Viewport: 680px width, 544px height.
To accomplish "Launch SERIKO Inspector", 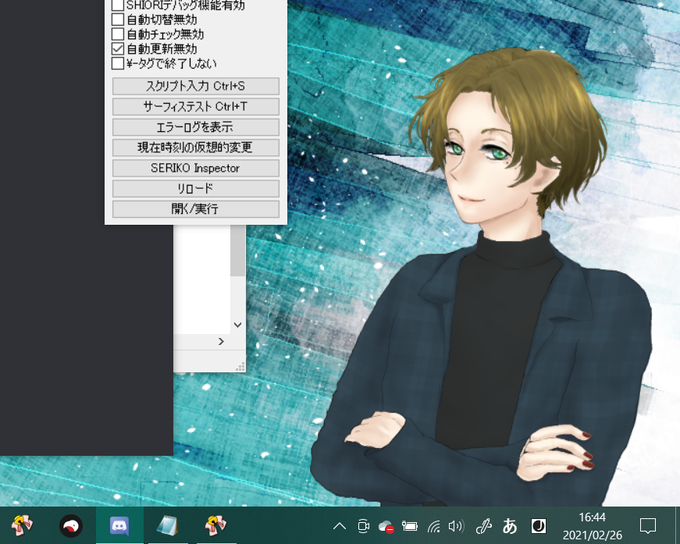I will pyautogui.click(x=196, y=168).
